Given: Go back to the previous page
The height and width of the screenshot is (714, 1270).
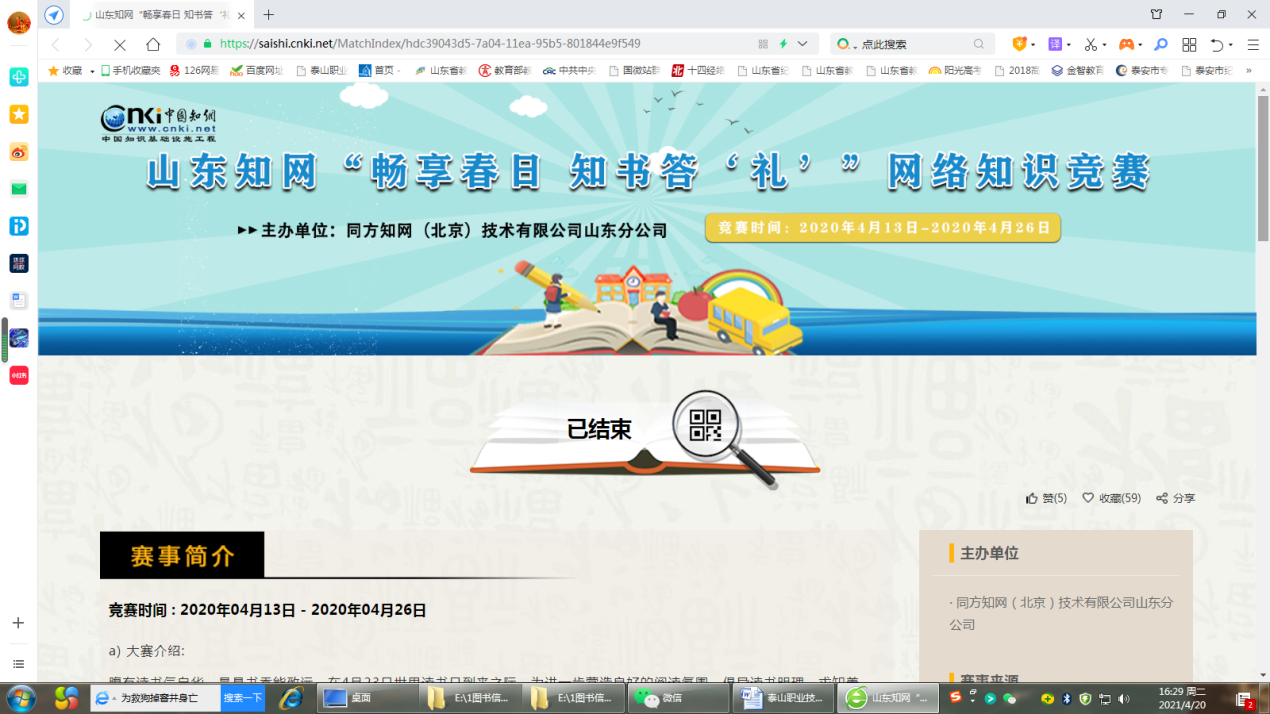Looking at the screenshot, I should 56,44.
